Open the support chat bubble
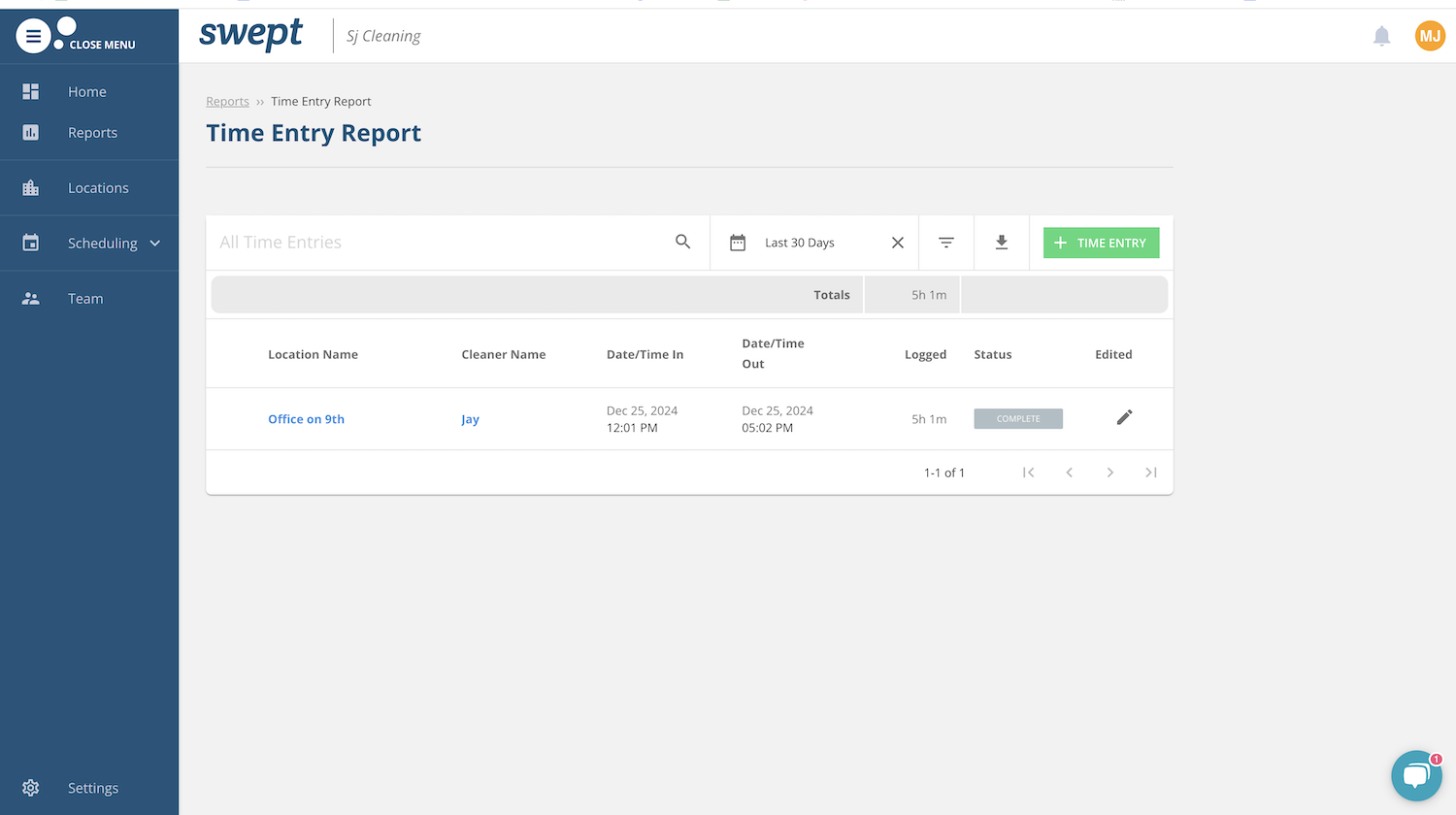1456x815 pixels. click(x=1416, y=775)
